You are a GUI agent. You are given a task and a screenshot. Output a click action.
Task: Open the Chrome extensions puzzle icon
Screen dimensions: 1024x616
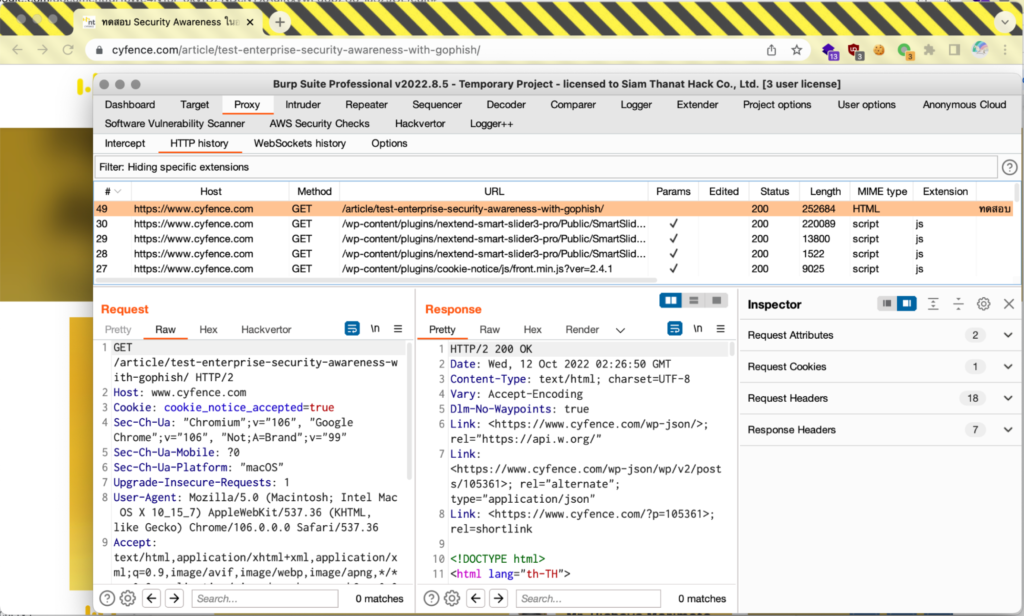pos(929,50)
